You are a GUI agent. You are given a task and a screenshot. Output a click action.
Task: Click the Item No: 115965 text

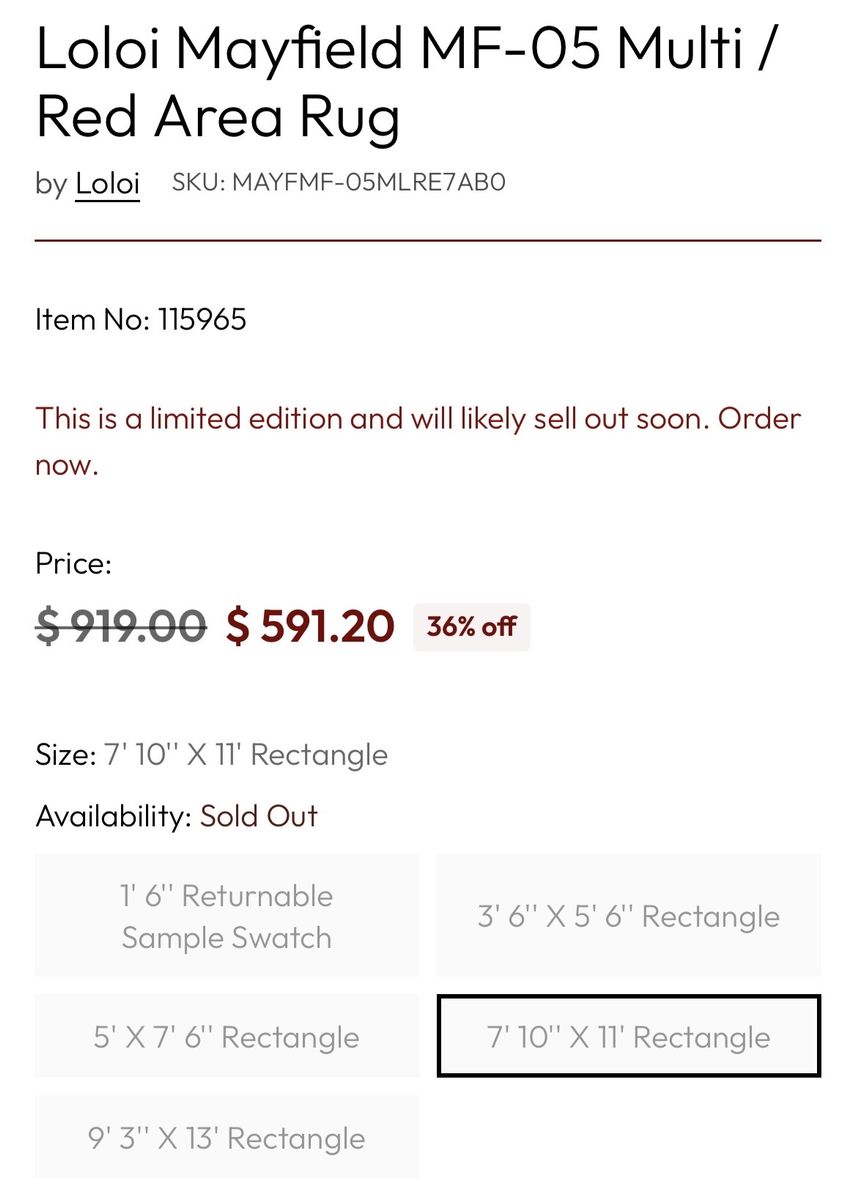(x=141, y=320)
